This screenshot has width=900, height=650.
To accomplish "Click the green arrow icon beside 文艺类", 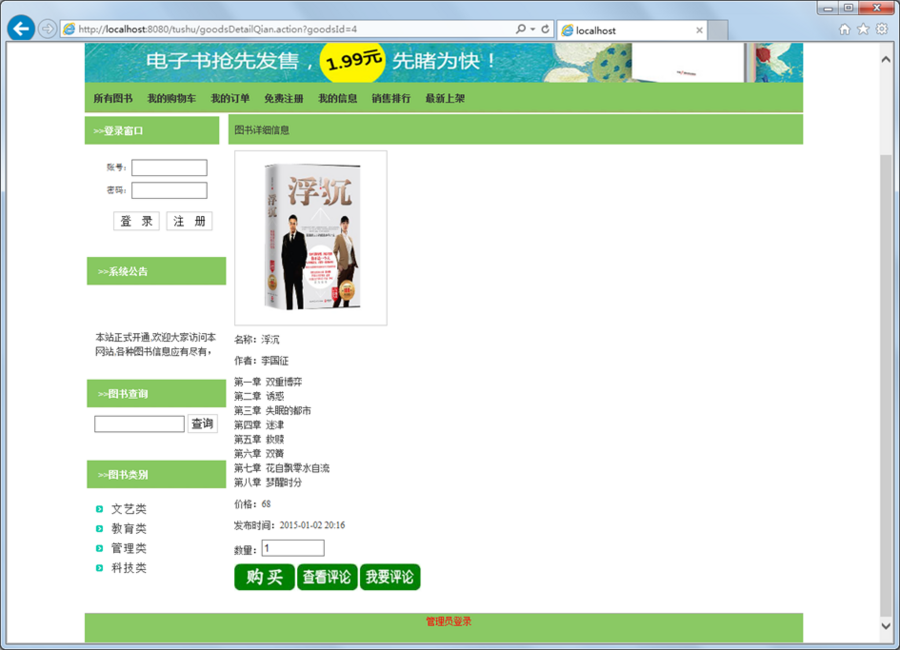I will [98, 508].
